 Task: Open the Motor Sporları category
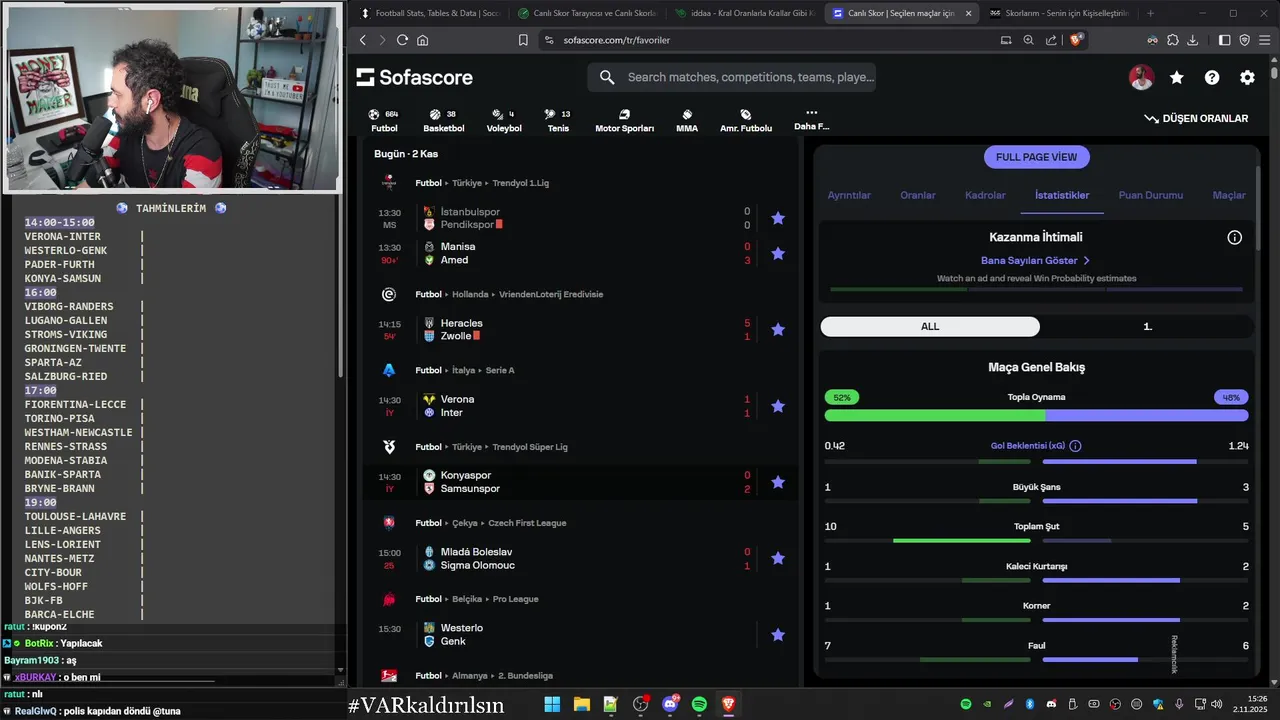pos(624,121)
